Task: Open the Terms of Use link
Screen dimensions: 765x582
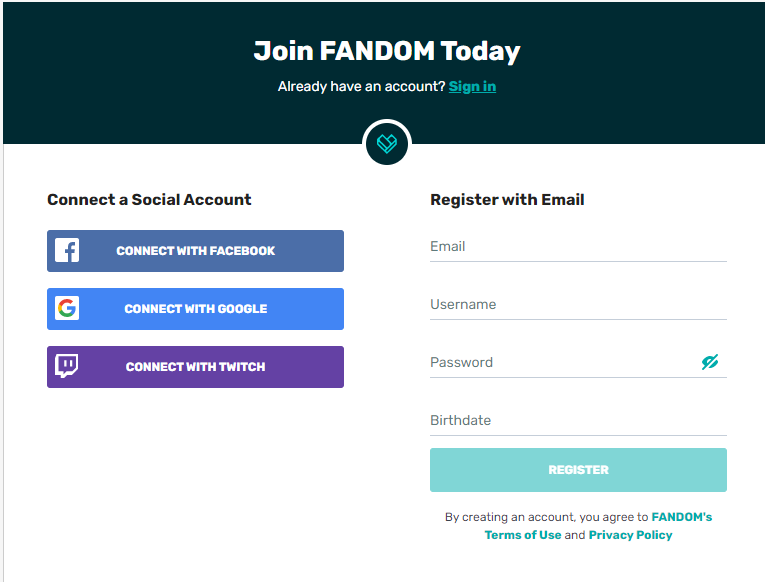Action: (x=523, y=535)
